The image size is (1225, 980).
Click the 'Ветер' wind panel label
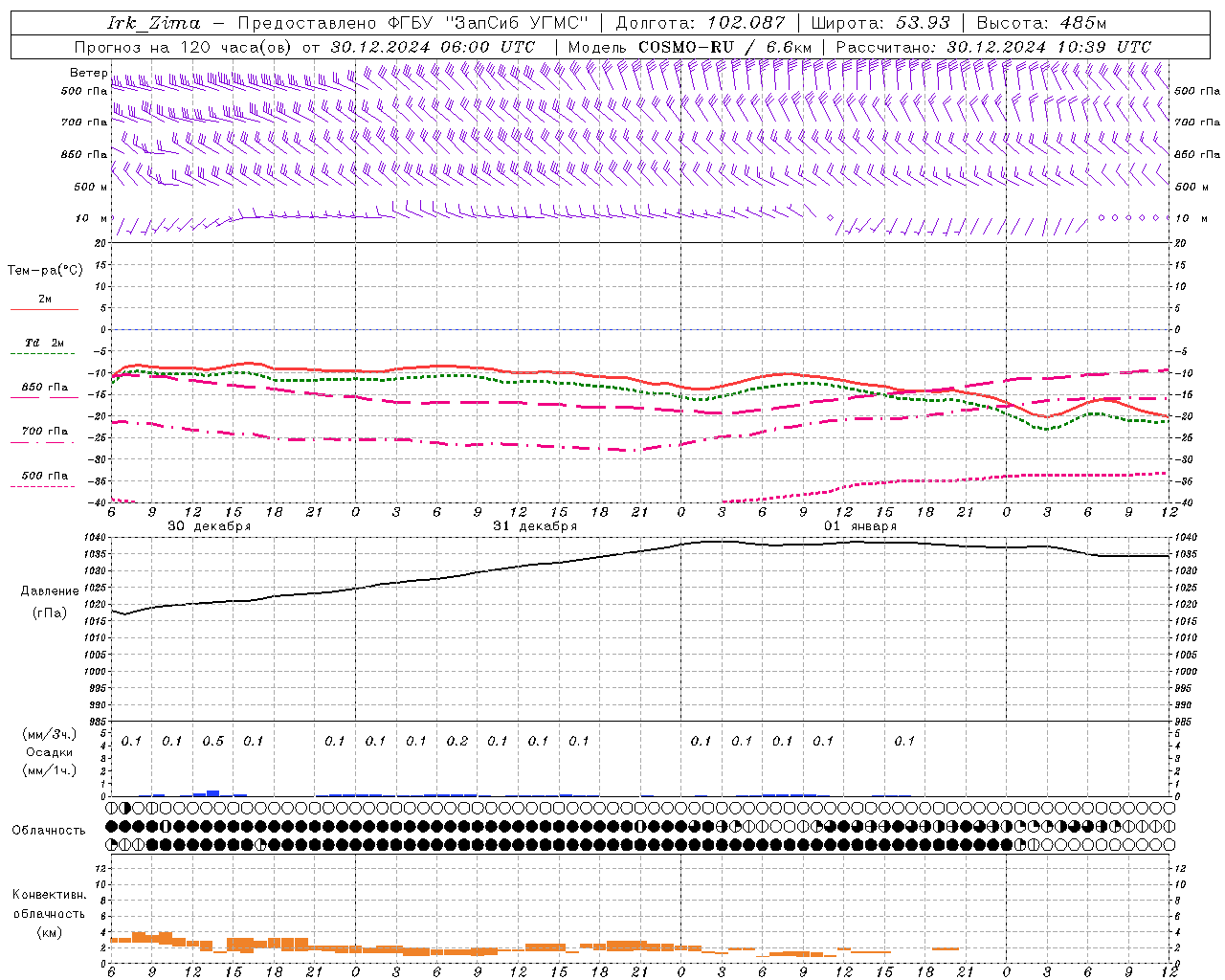pyautogui.click(x=88, y=73)
